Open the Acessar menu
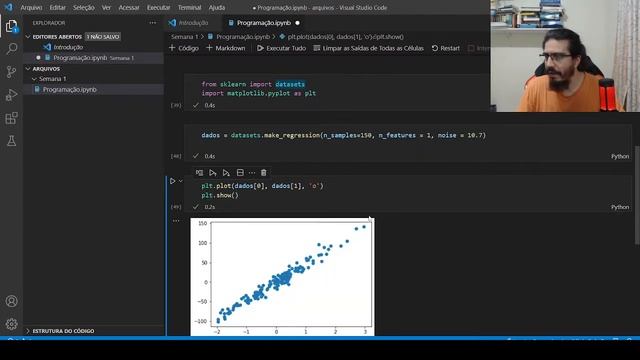 [129, 7]
